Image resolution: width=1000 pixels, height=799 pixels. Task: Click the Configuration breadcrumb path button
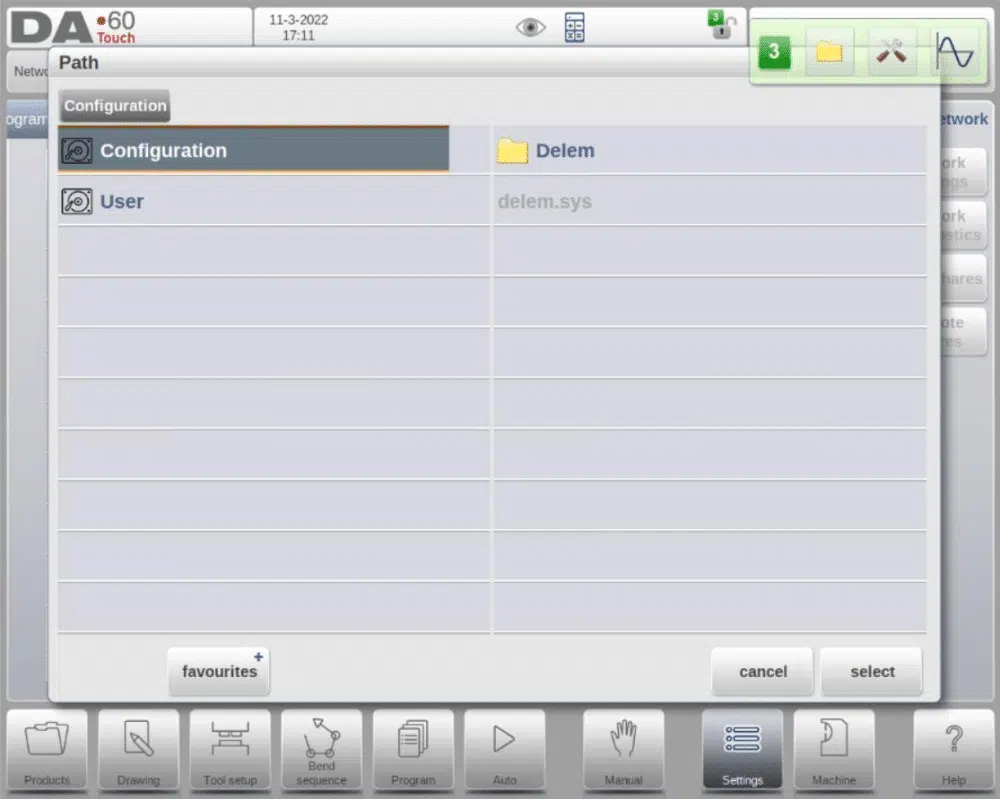tap(115, 106)
